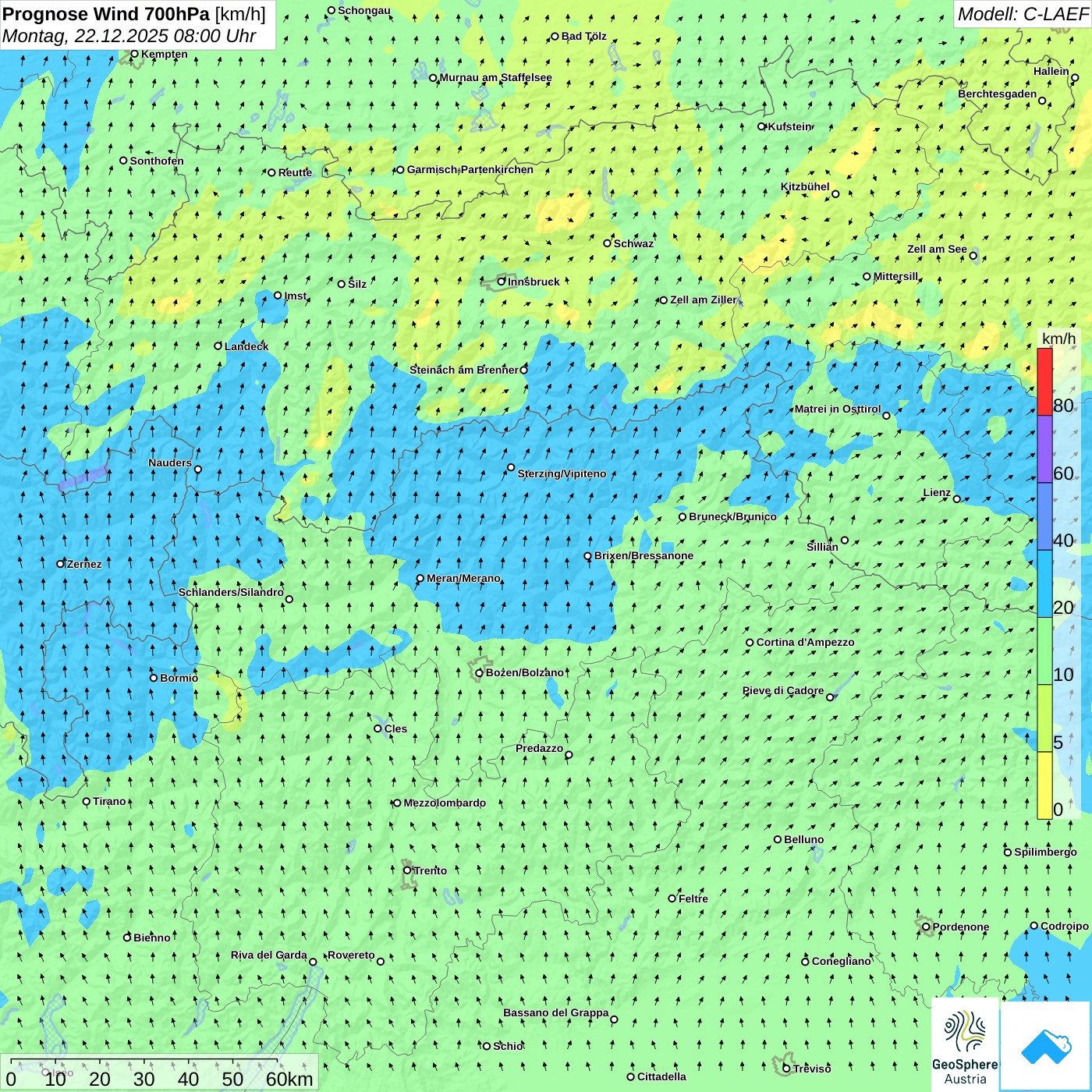This screenshot has height=1092, width=1092.
Task: Click the 'Schio' label
Action: coord(509,1047)
